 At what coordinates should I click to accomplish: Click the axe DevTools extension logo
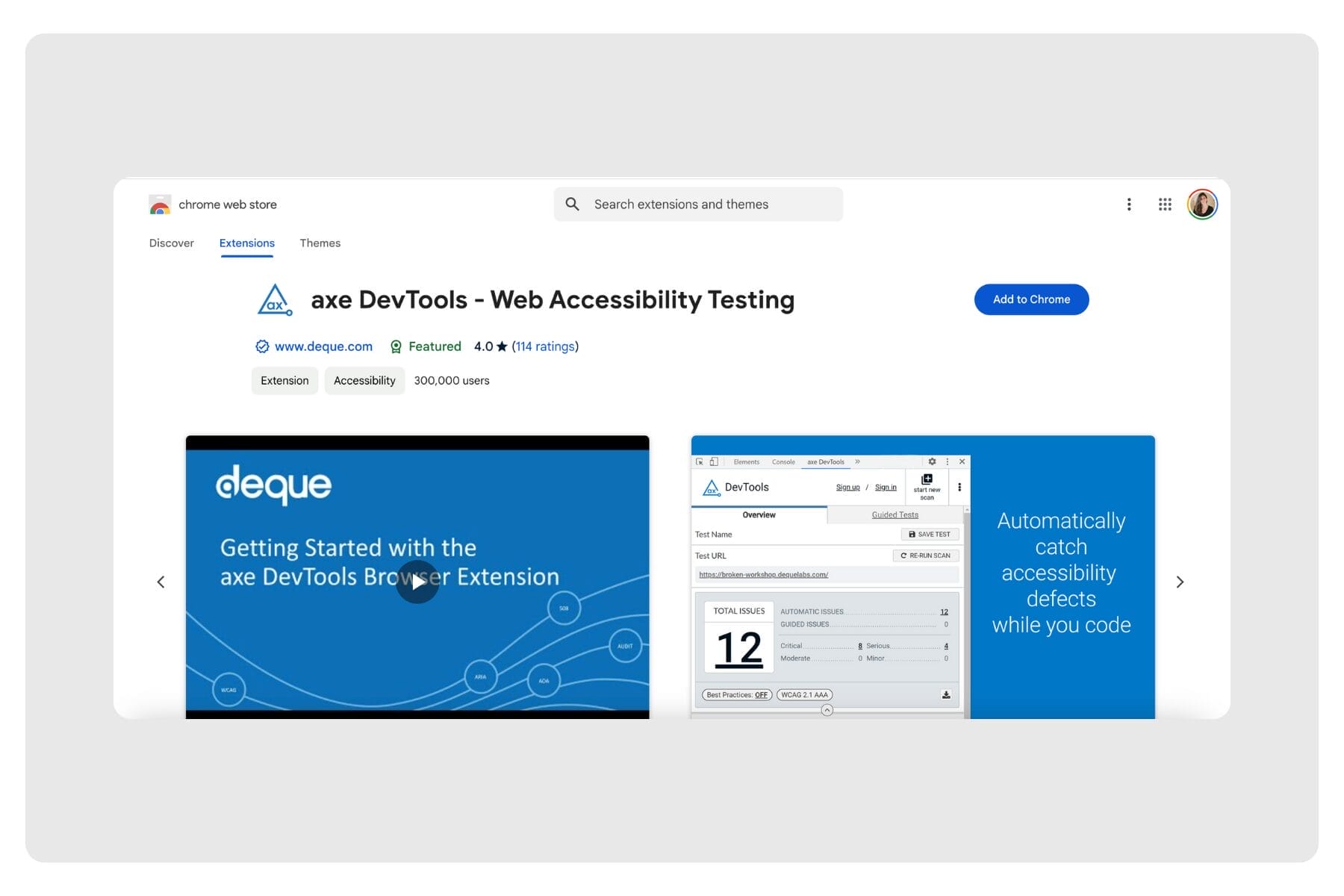(275, 300)
